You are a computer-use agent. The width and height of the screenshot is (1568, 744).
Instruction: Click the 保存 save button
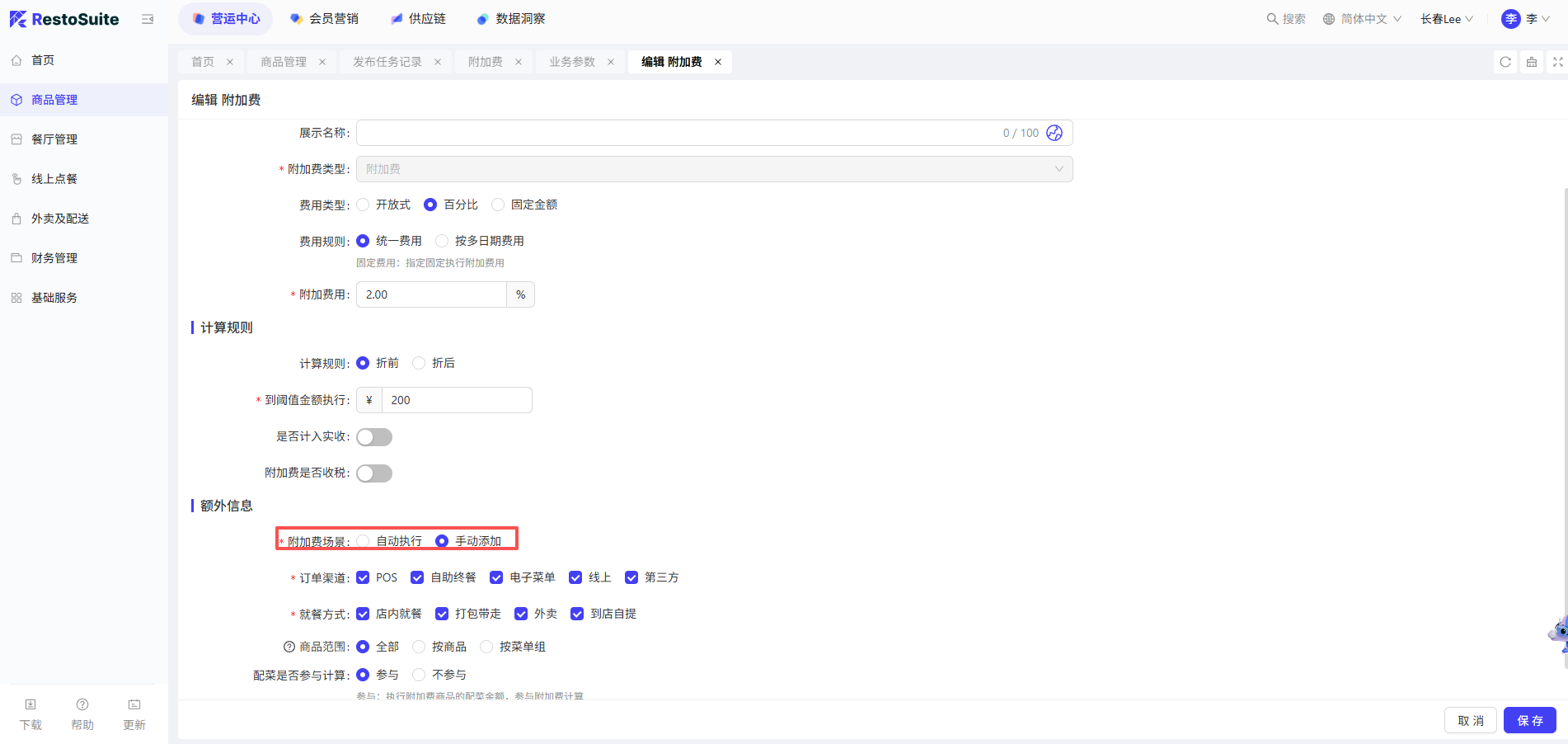click(1529, 720)
